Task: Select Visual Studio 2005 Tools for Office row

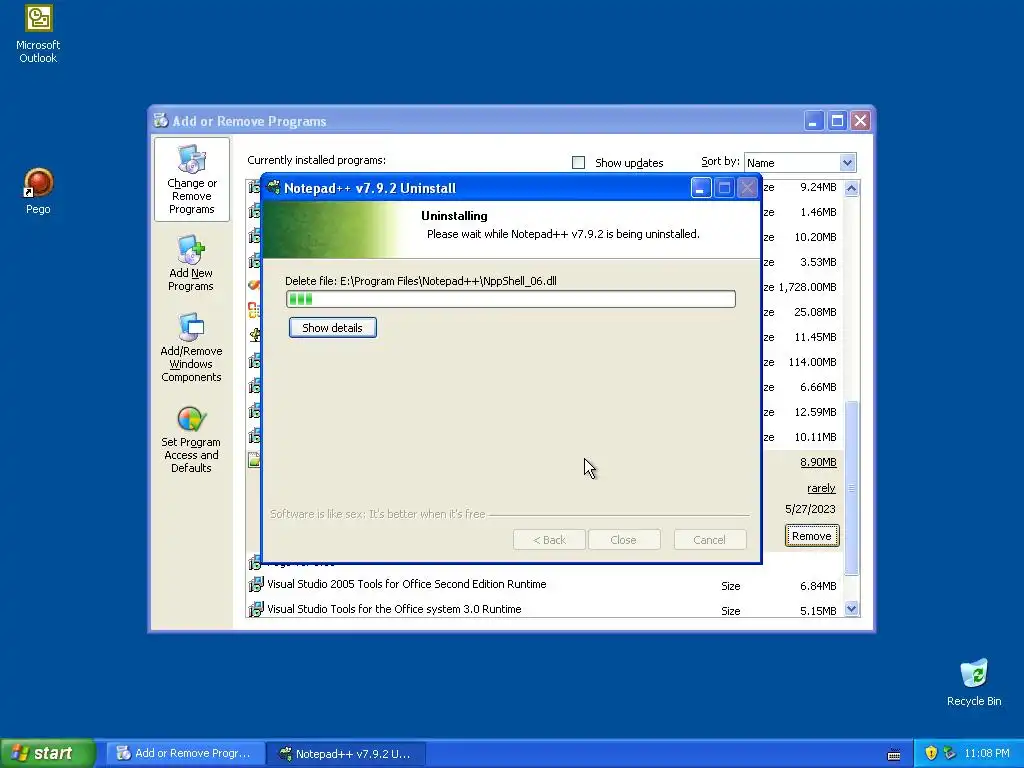Action: point(545,585)
